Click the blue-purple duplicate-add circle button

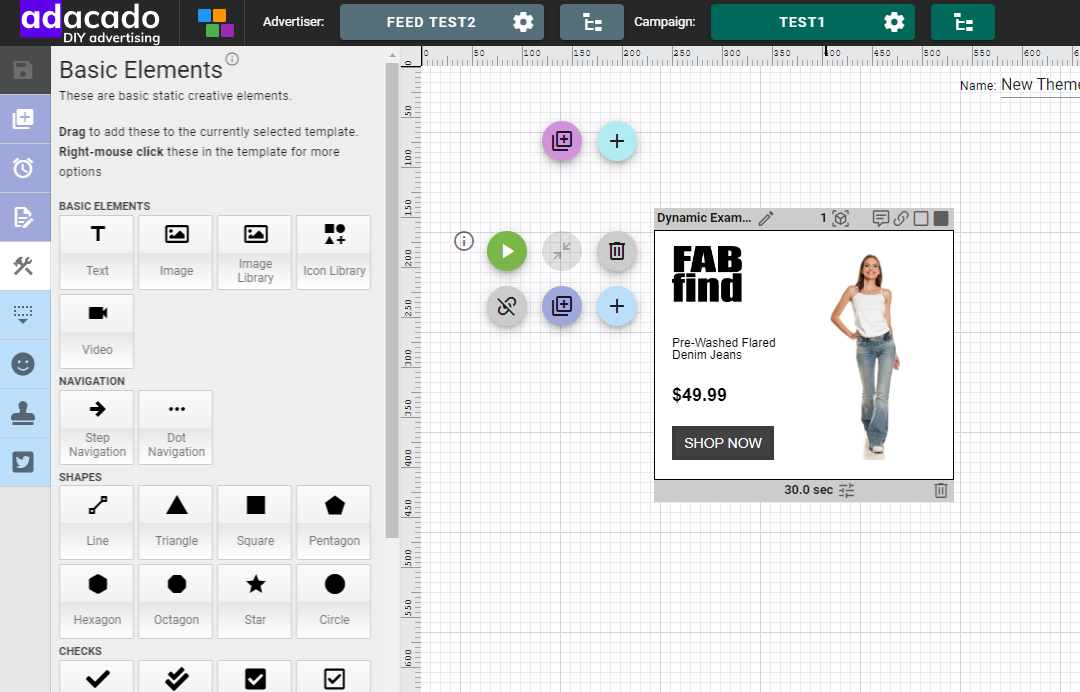click(x=562, y=306)
